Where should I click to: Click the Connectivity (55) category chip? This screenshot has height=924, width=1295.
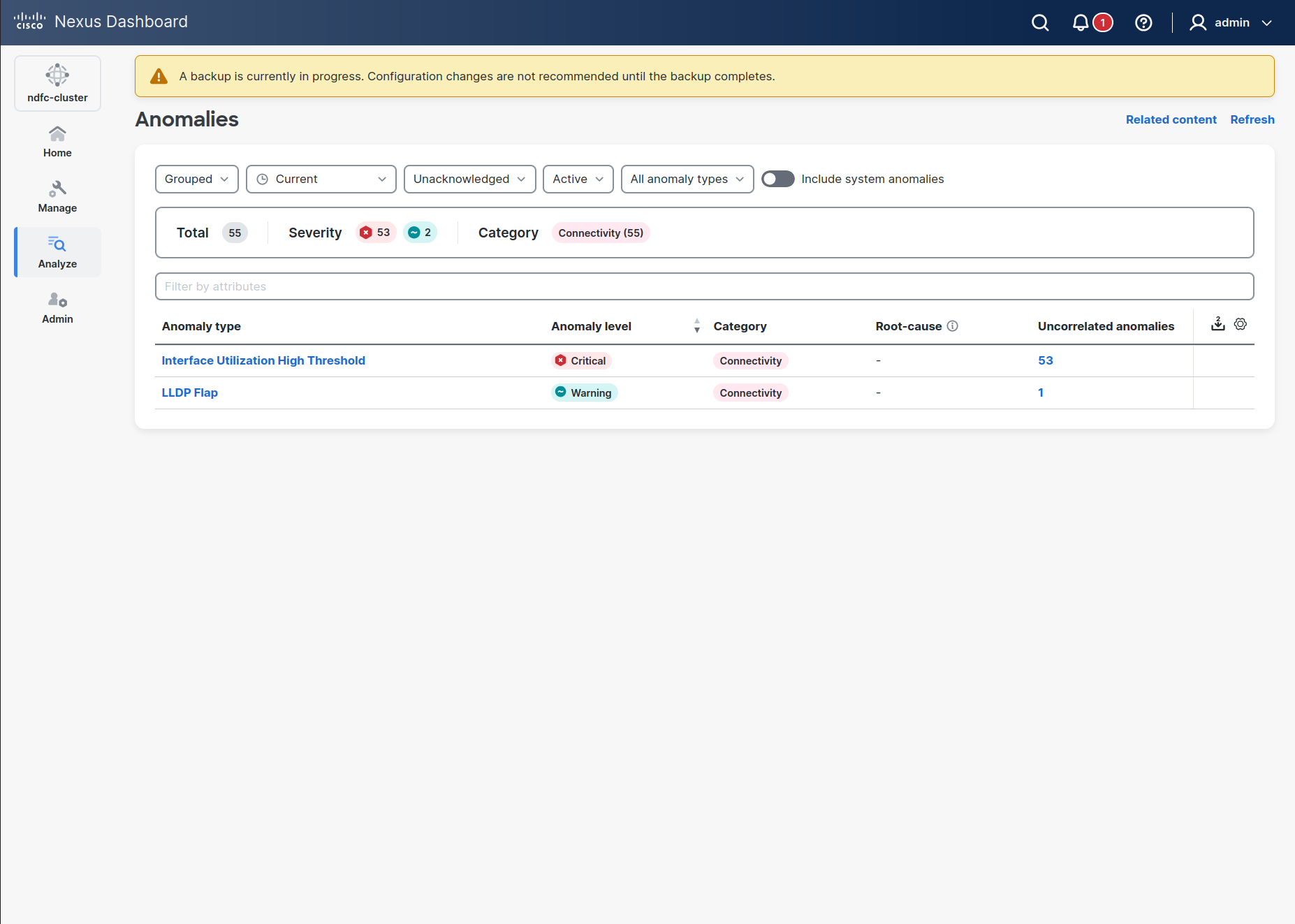pos(601,233)
